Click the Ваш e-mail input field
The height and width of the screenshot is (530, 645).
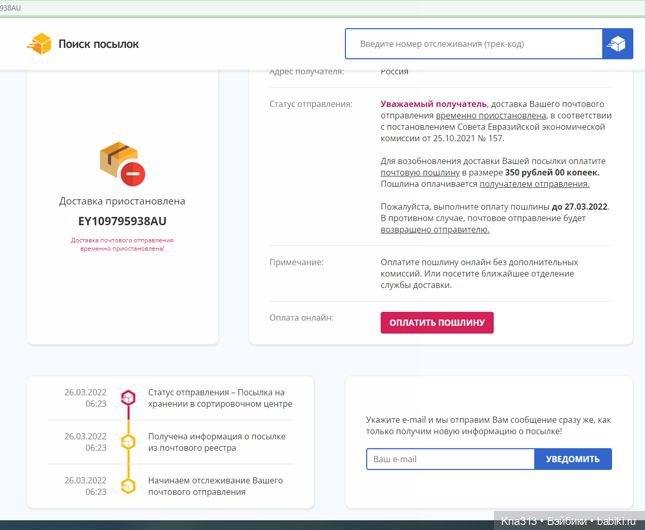click(450, 459)
